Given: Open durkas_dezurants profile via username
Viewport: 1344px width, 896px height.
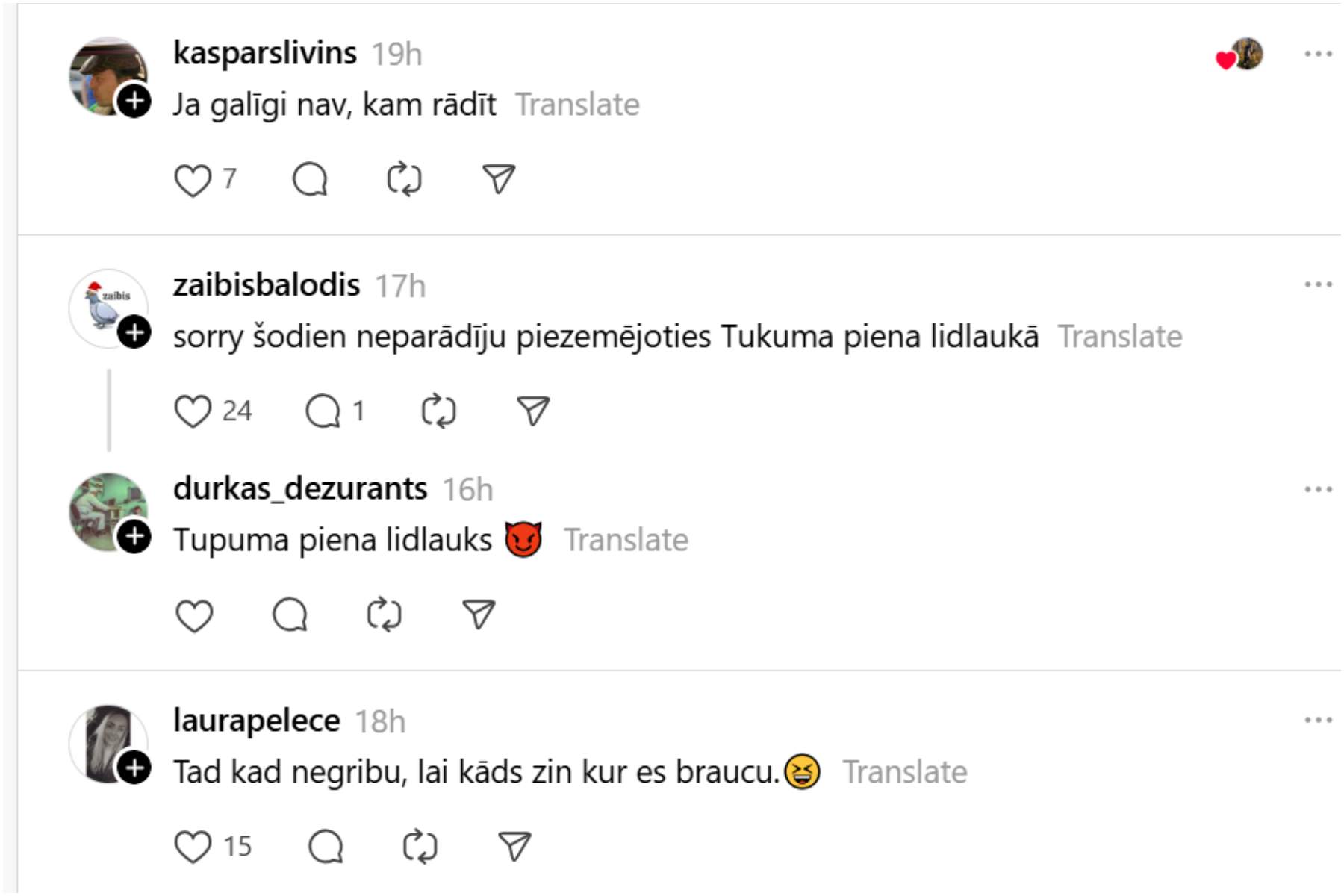Looking at the screenshot, I should tap(300, 489).
